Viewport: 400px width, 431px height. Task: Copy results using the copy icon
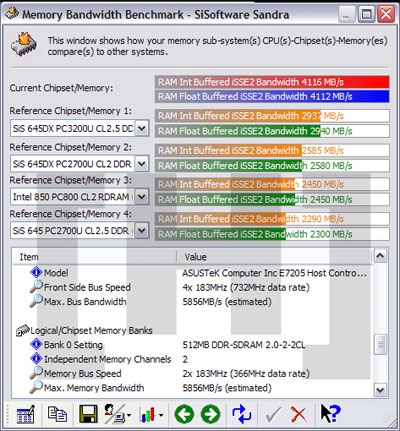point(57,414)
